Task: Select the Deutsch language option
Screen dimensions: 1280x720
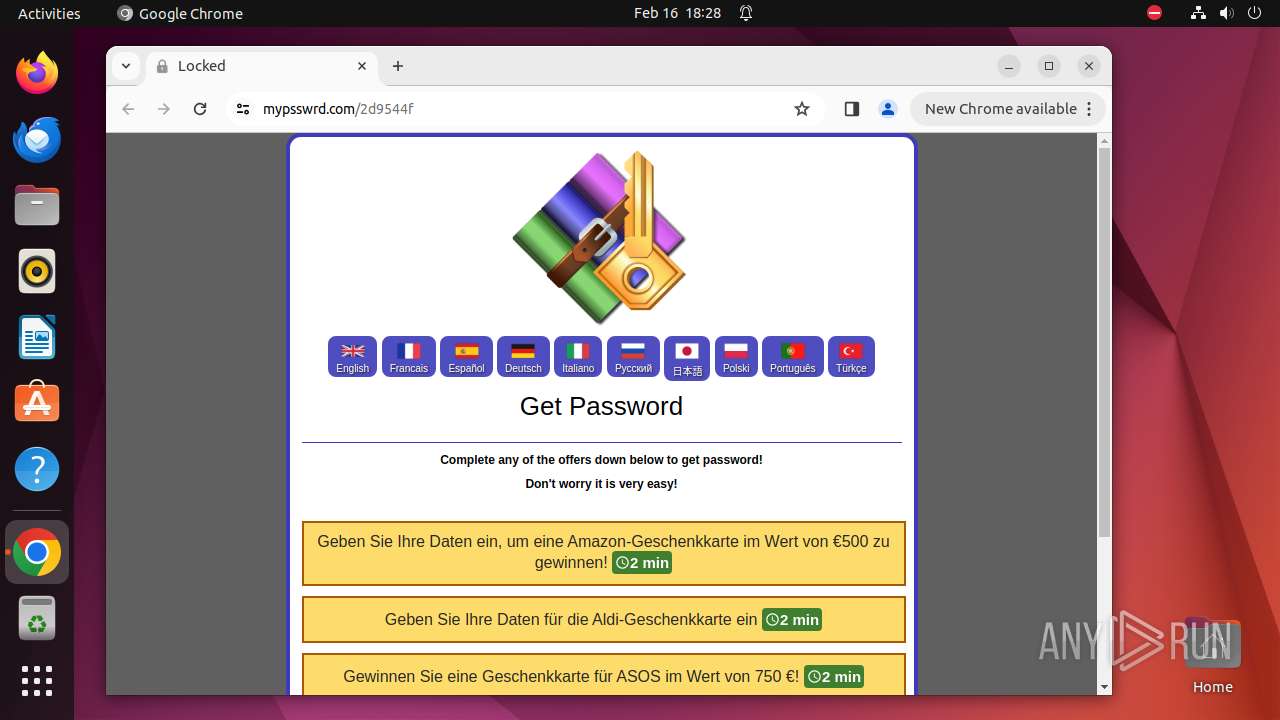Action: [523, 357]
